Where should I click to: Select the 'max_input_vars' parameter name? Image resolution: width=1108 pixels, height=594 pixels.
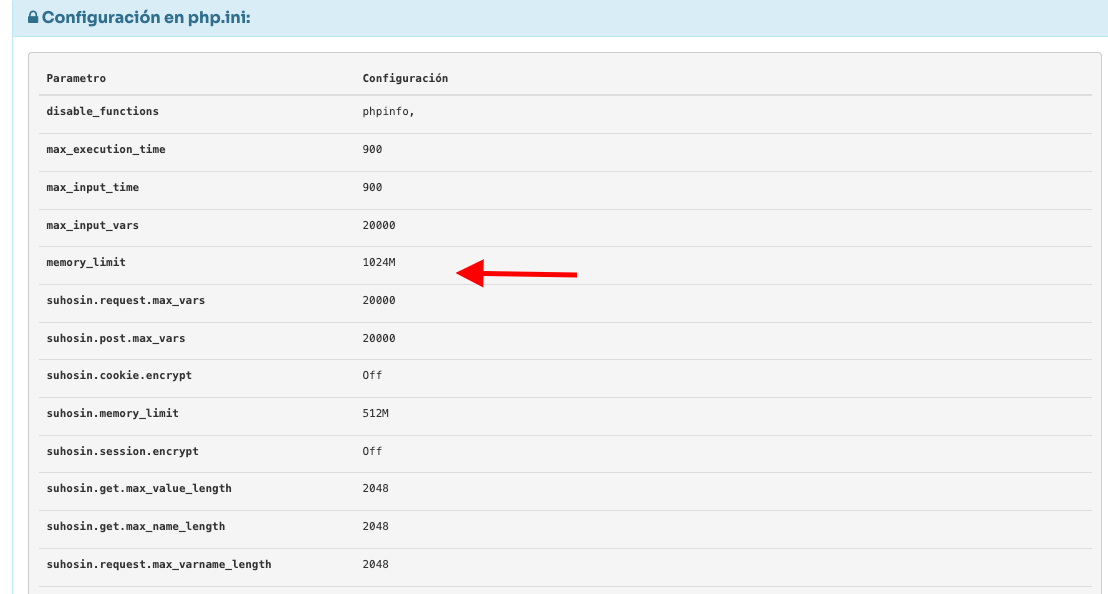click(93, 225)
